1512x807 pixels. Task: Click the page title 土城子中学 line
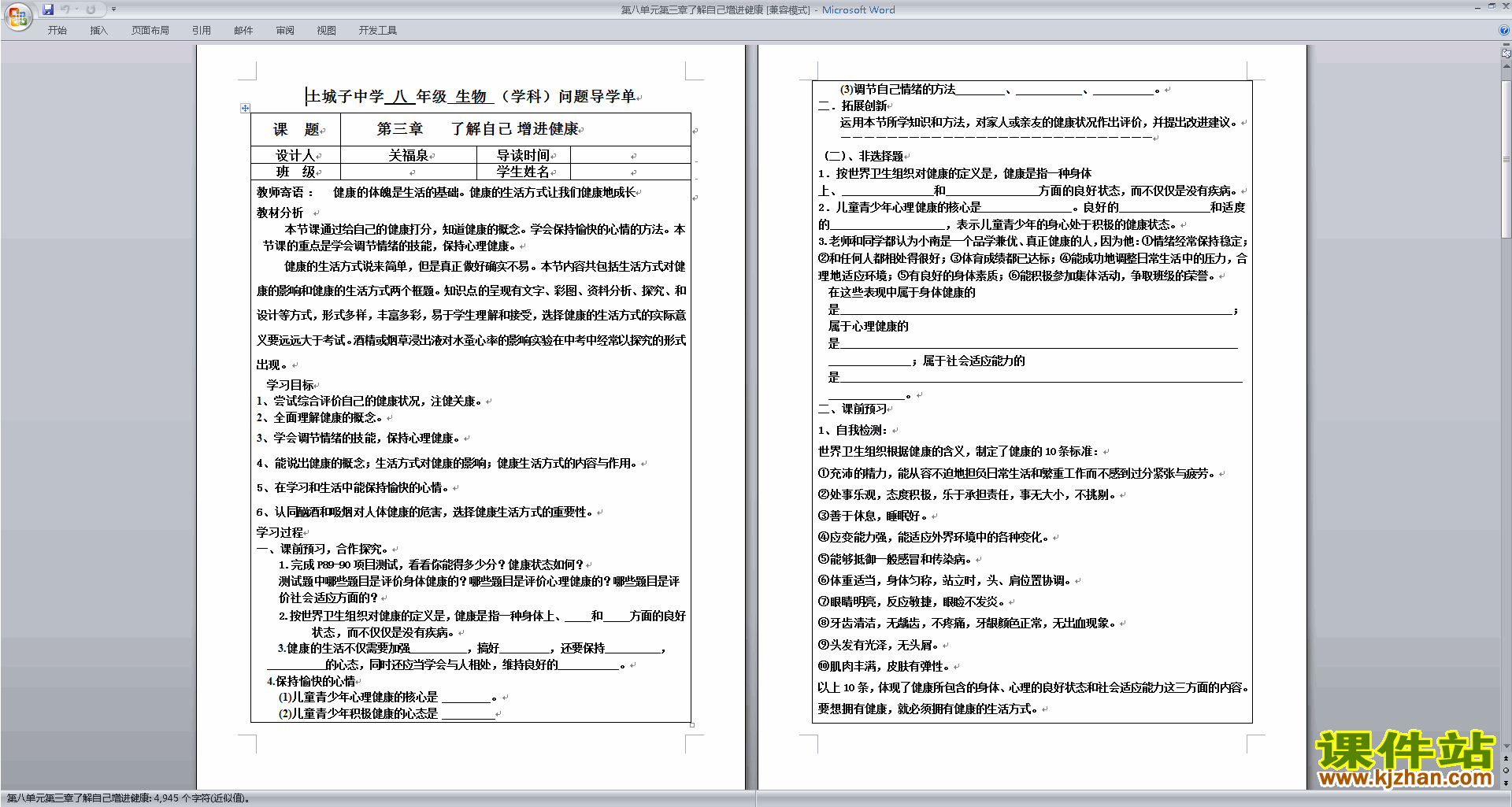(472, 96)
